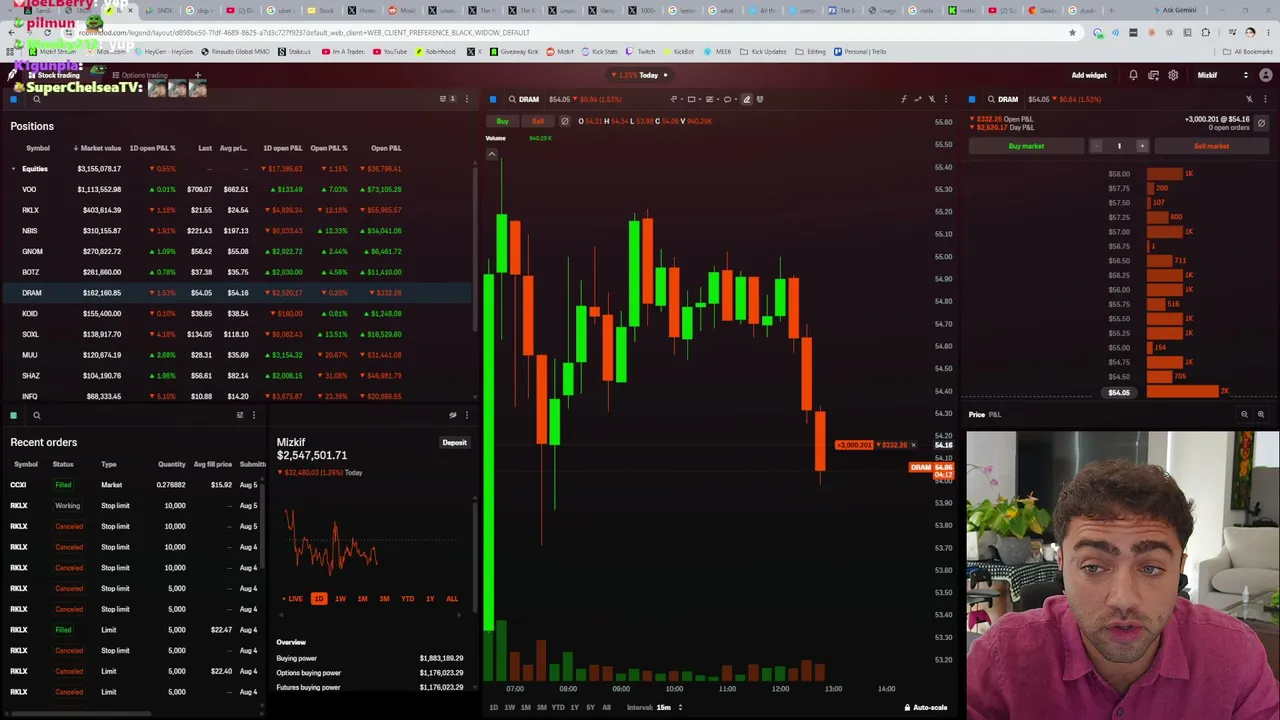
Task: Click the Deposit button
Action: 454,442
